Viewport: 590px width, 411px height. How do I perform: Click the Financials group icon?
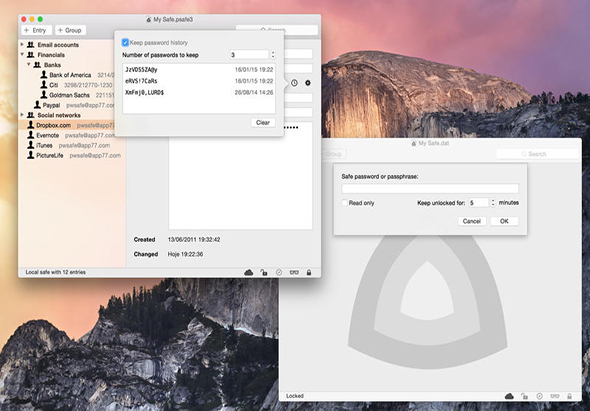pyautogui.click(x=31, y=55)
